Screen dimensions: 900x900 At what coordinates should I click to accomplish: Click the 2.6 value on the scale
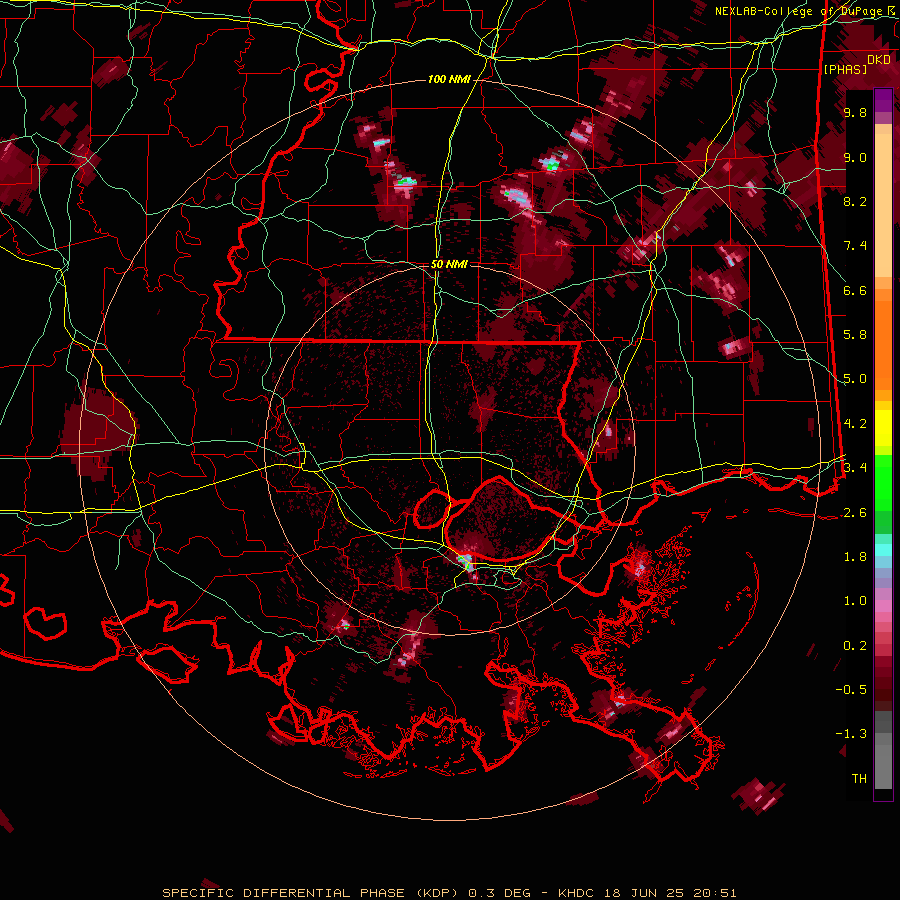(x=855, y=513)
